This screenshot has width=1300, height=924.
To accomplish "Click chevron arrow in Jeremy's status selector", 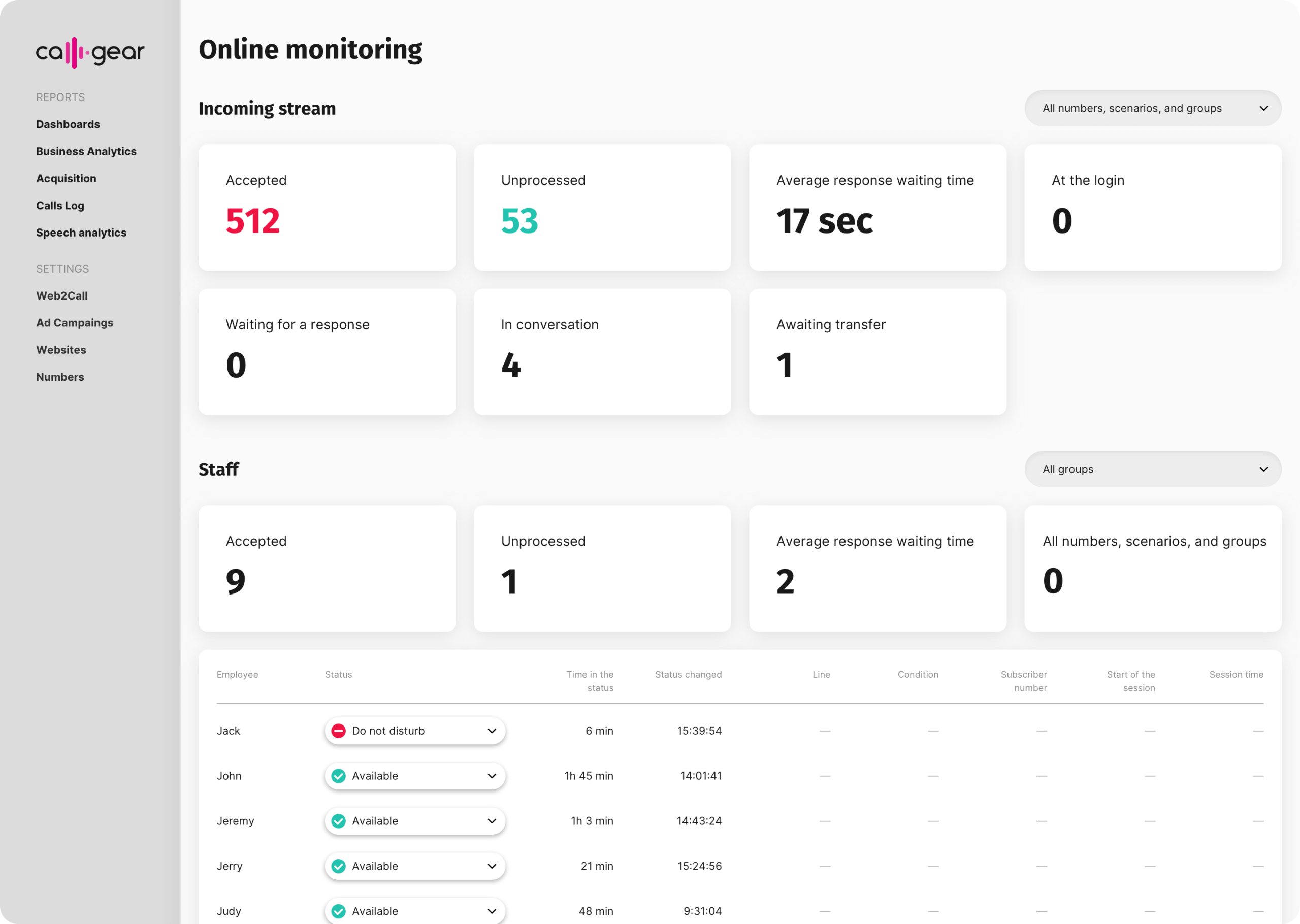I will (492, 820).
